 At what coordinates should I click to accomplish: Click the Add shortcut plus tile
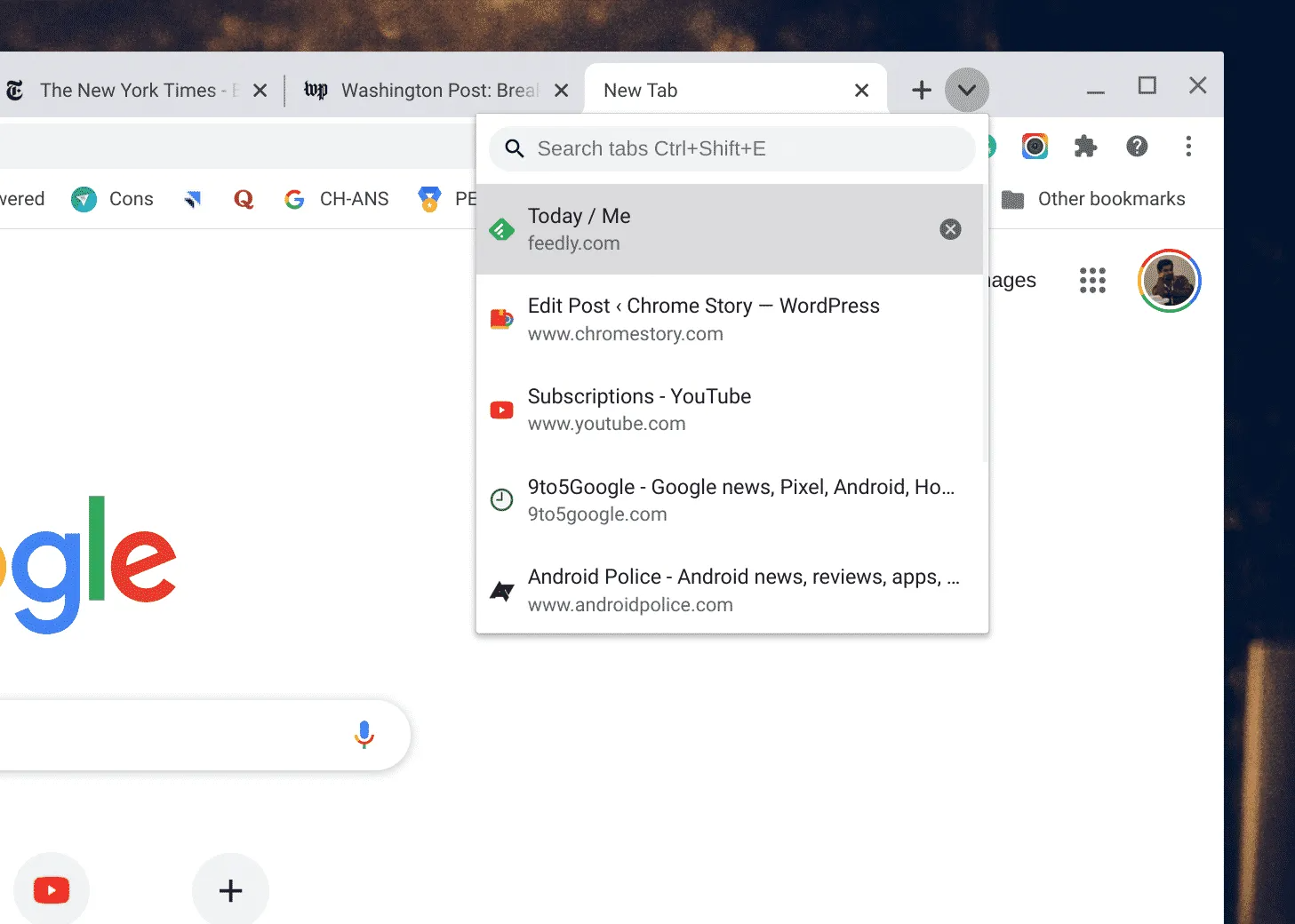(230, 889)
